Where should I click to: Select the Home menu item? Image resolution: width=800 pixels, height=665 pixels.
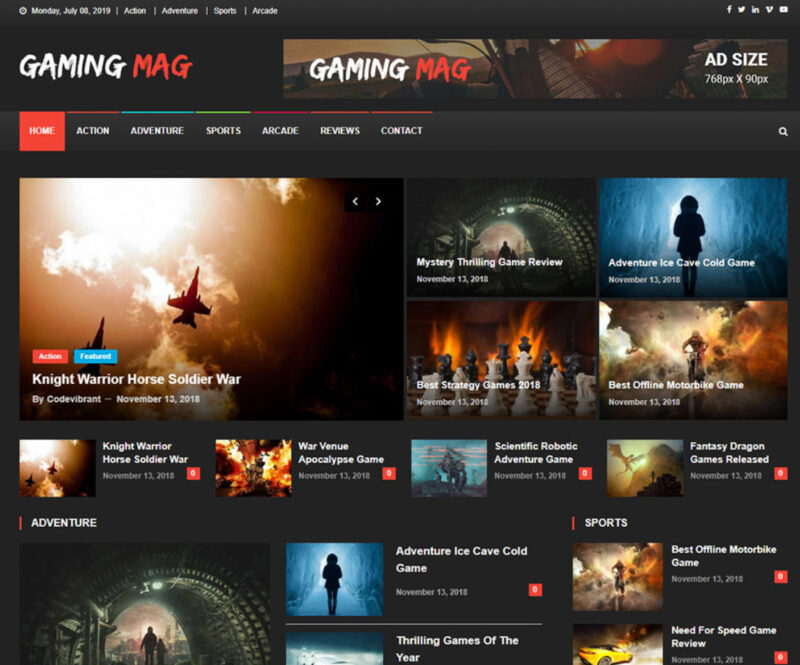(x=42, y=131)
